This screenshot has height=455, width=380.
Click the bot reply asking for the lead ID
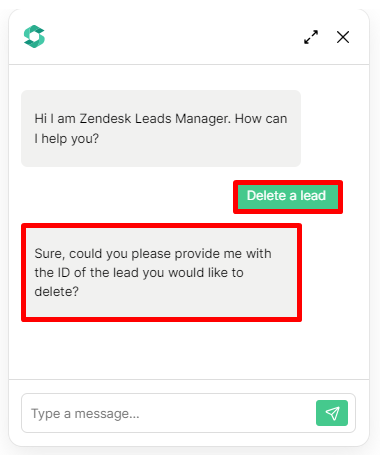161,272
